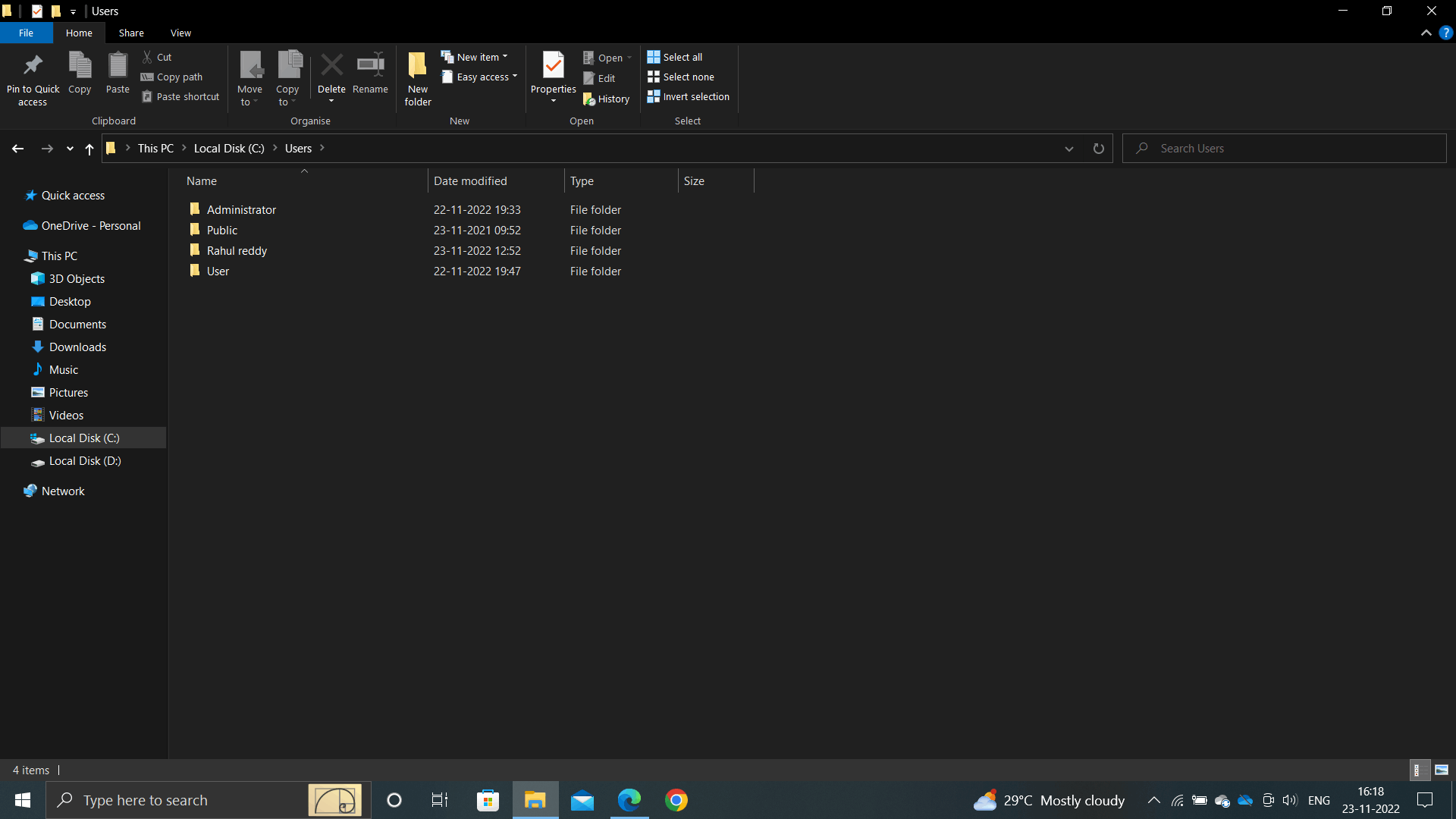Go back with the Back arrow
This screenshot has width=1456, height=819.
[17, 149]
